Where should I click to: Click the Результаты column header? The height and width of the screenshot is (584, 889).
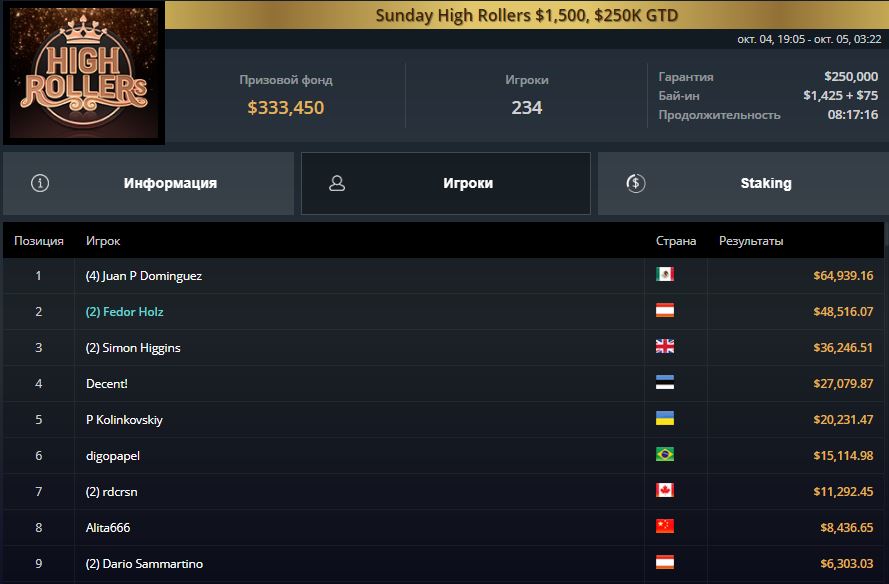click(x=751, y=241)
